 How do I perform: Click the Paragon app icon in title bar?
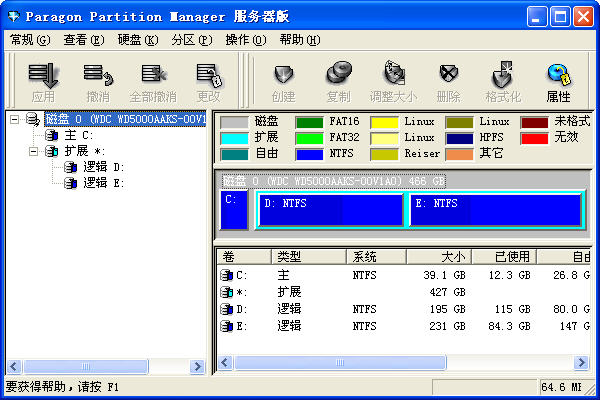point(13,16)
